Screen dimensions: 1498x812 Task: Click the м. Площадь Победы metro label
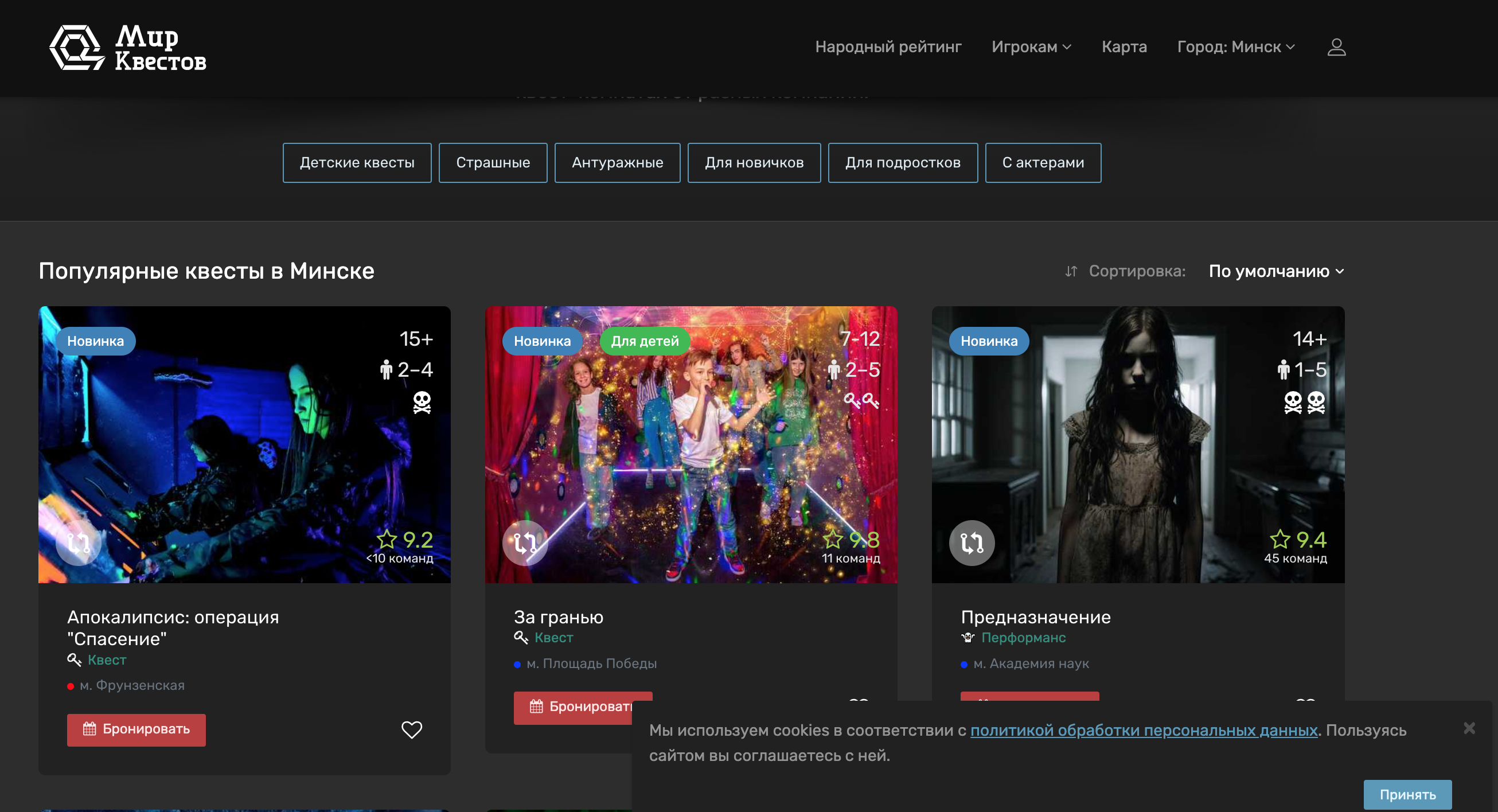pos(591,663)
